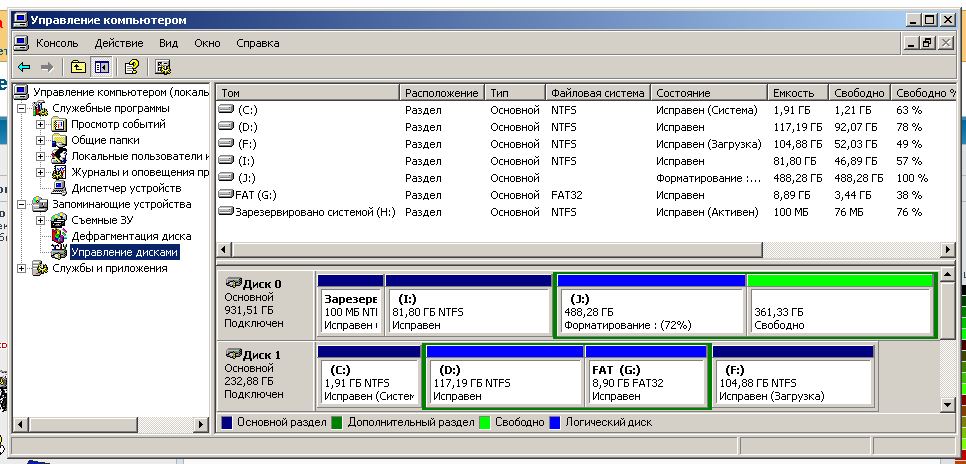The width and height of the screenshot is (966, 464).
Task: Click the Help toolbar icon
Action: coord(131,67)
